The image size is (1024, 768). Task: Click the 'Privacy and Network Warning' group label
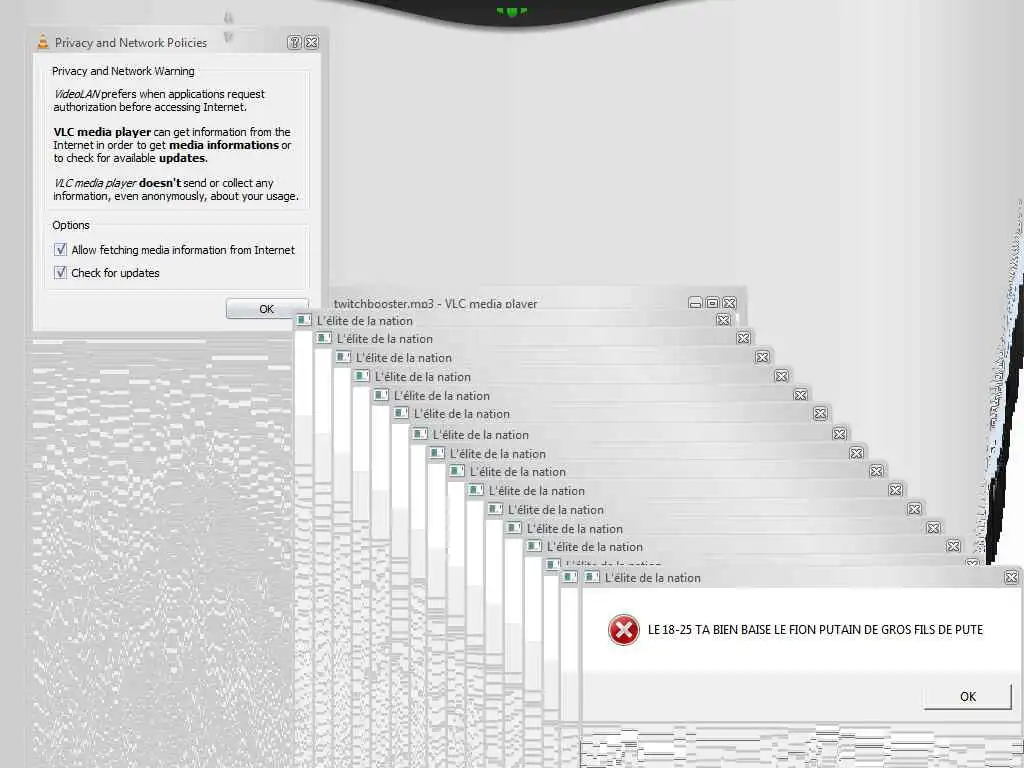123,71
